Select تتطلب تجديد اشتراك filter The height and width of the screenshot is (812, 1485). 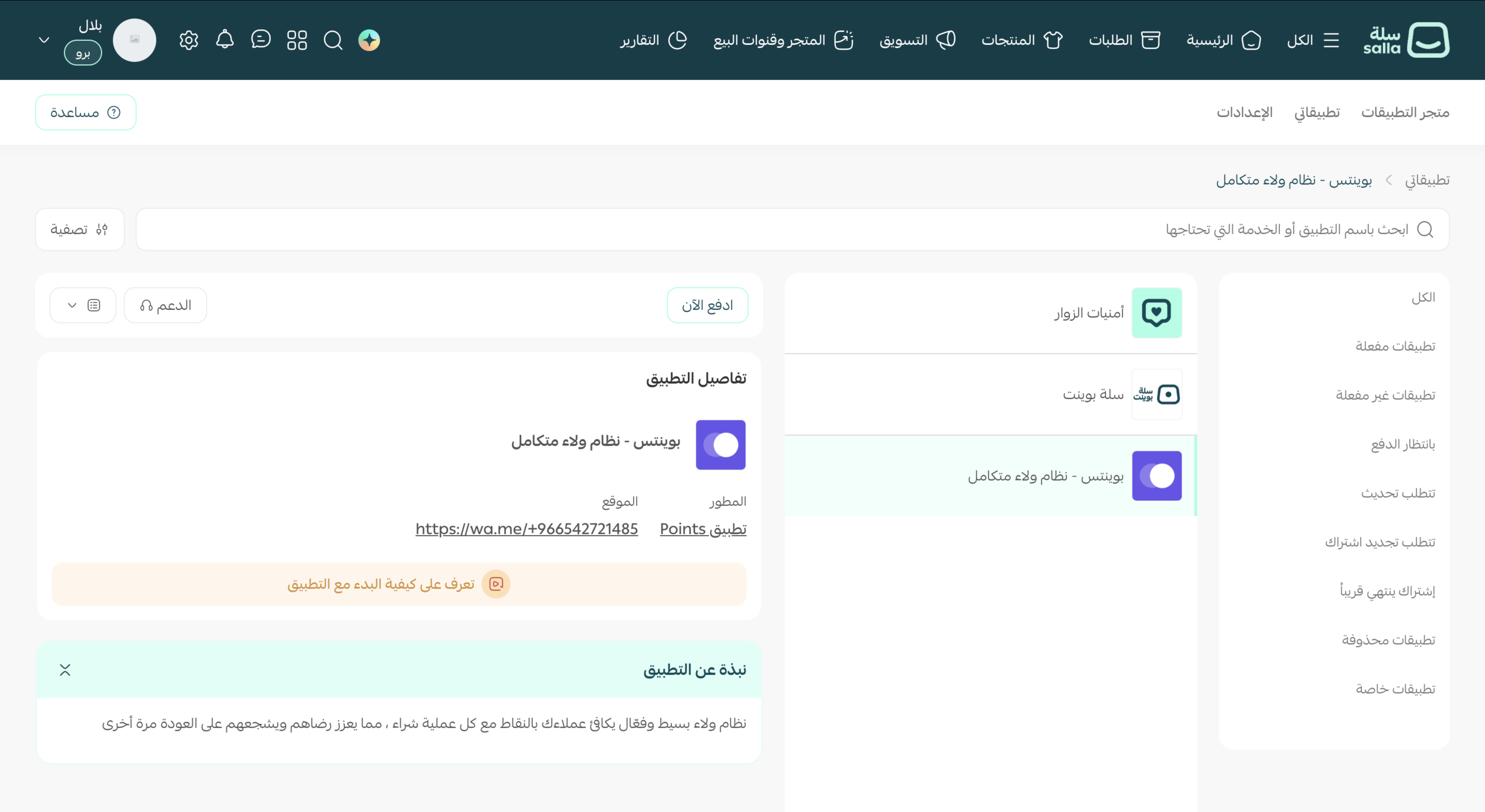(x=1380, y=542)
